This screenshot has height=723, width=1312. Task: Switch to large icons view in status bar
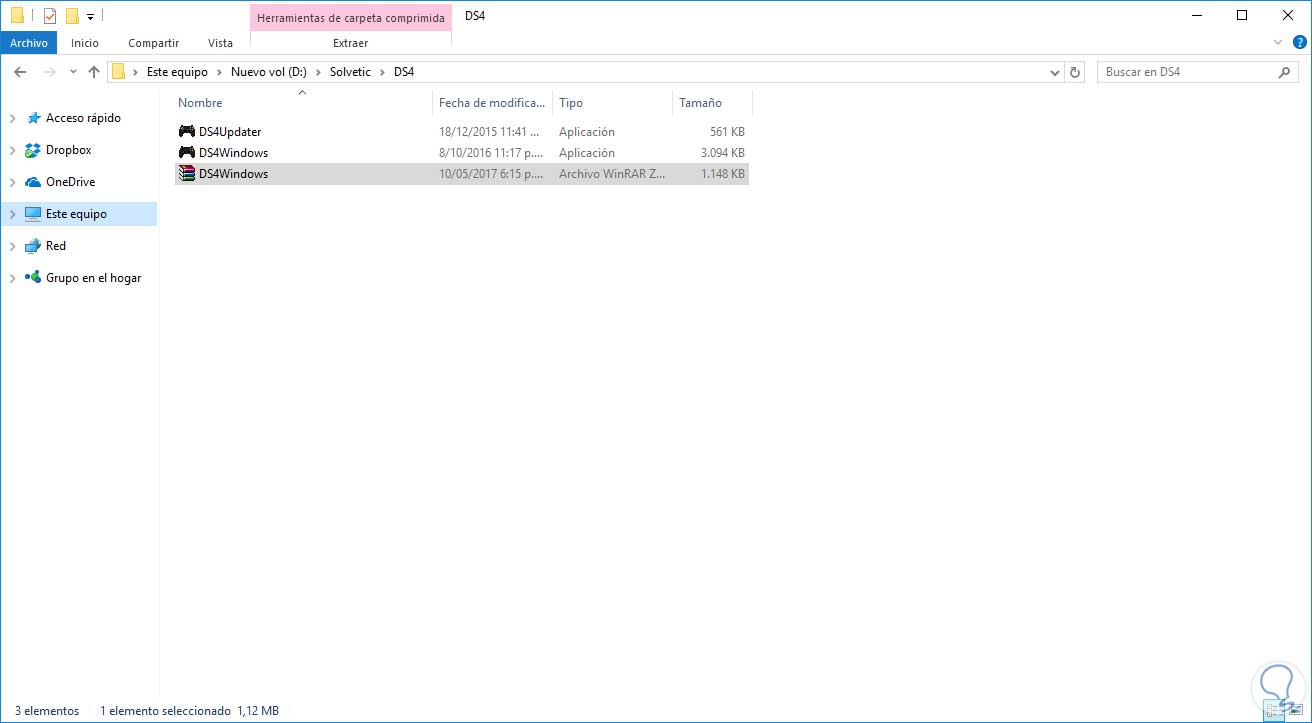[1296, 711]
